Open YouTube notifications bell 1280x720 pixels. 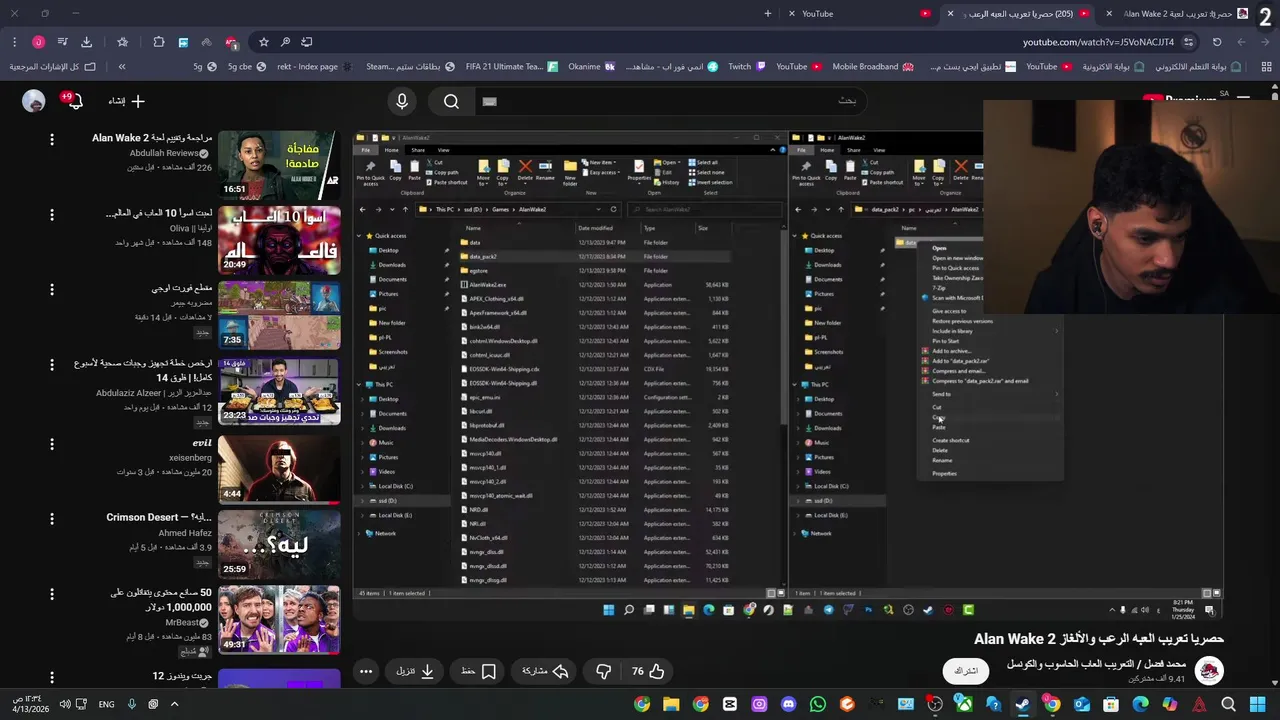click(x=75, y=101)
